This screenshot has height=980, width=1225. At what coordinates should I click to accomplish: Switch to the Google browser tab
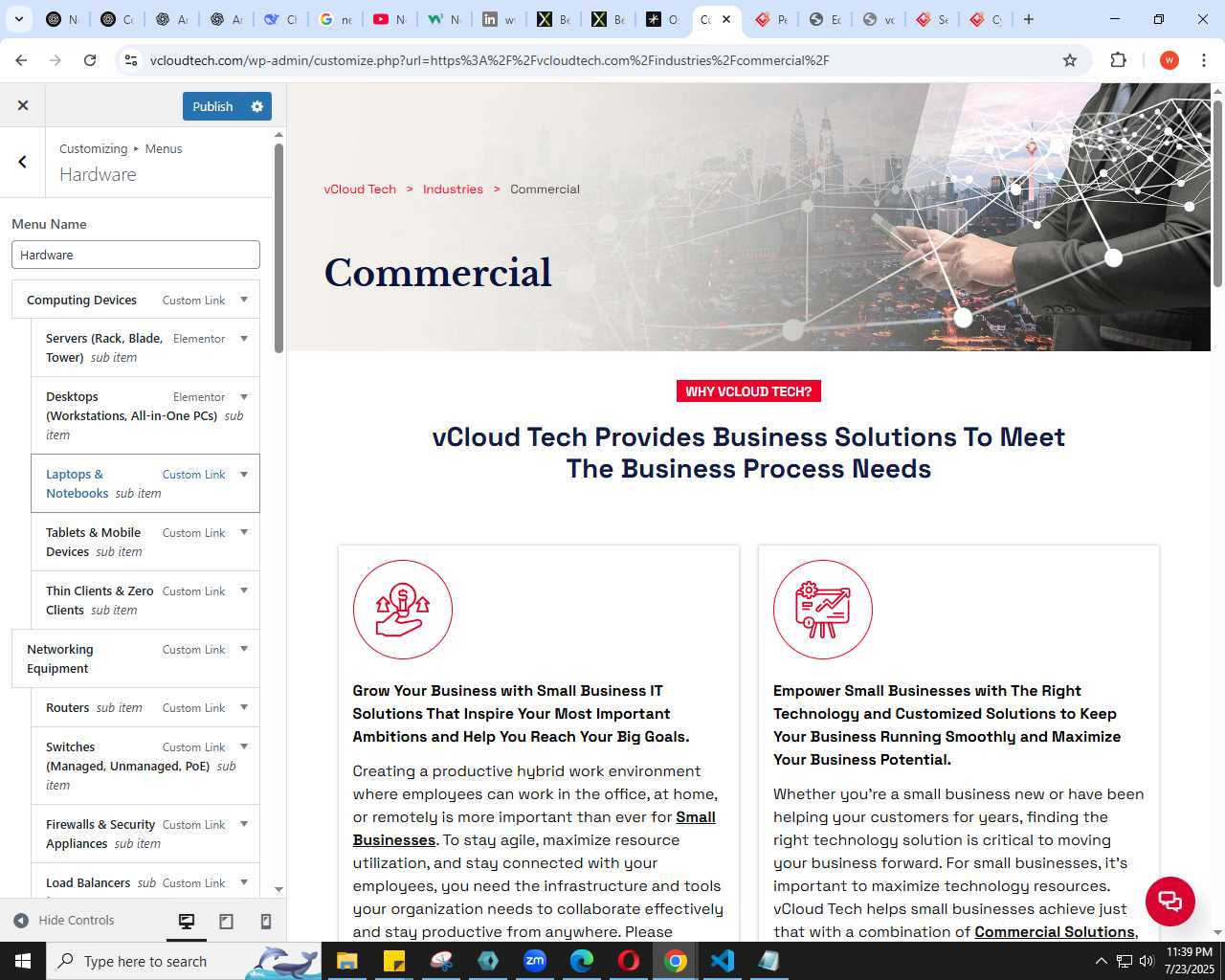pyautogui.click(x=335, y=19)
